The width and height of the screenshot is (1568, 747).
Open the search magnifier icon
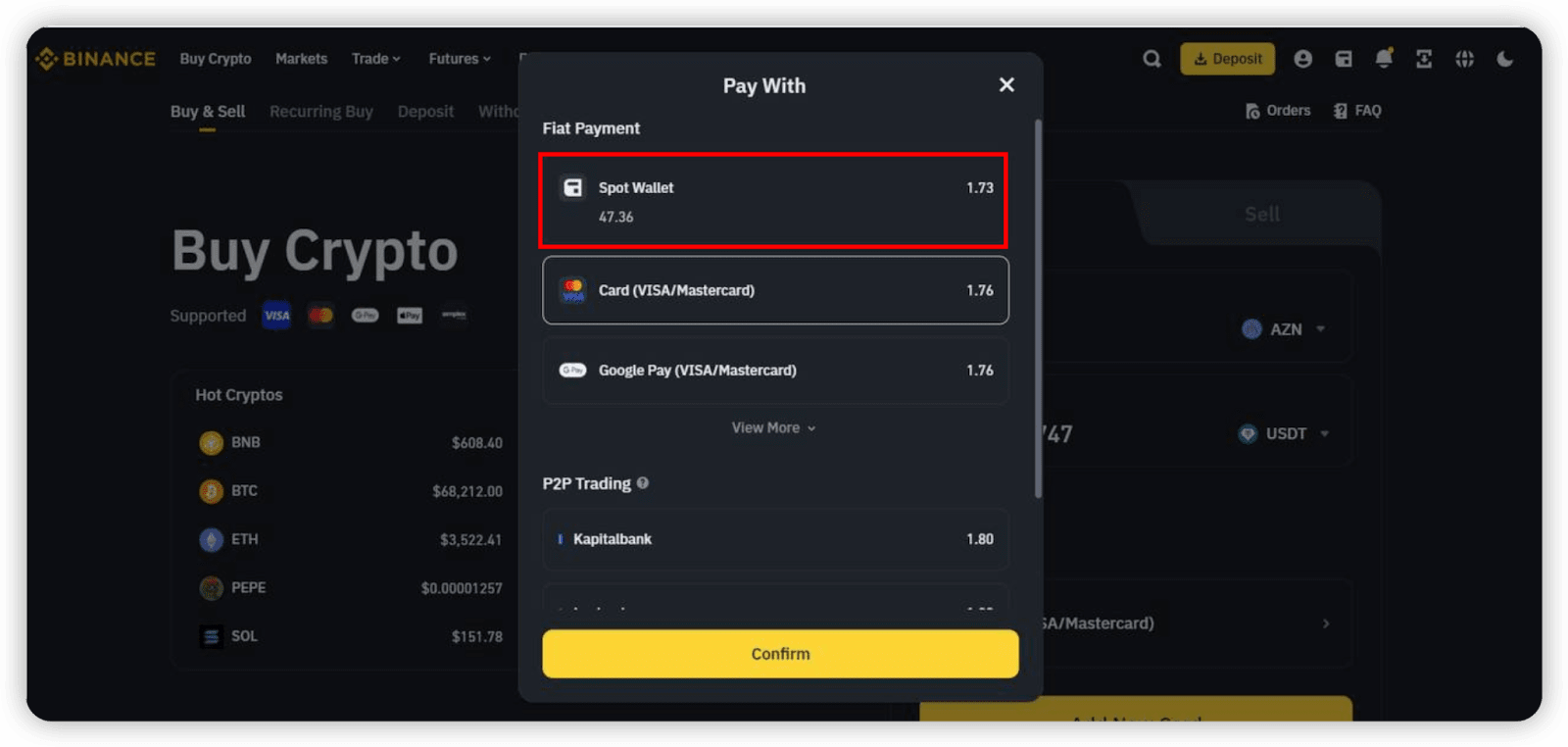click(x=1151, y=59)
